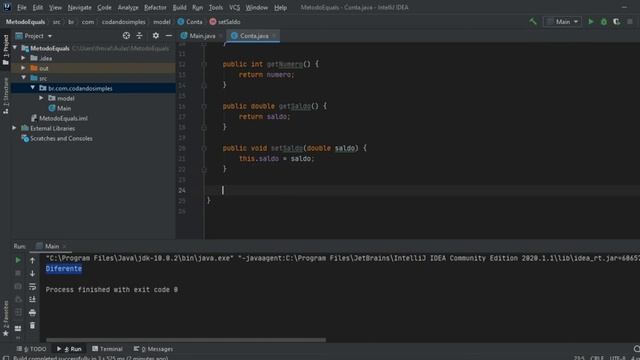Screen dimensions: 640x360
Task: Open the Run tool window button
Action: click(69, 349)
